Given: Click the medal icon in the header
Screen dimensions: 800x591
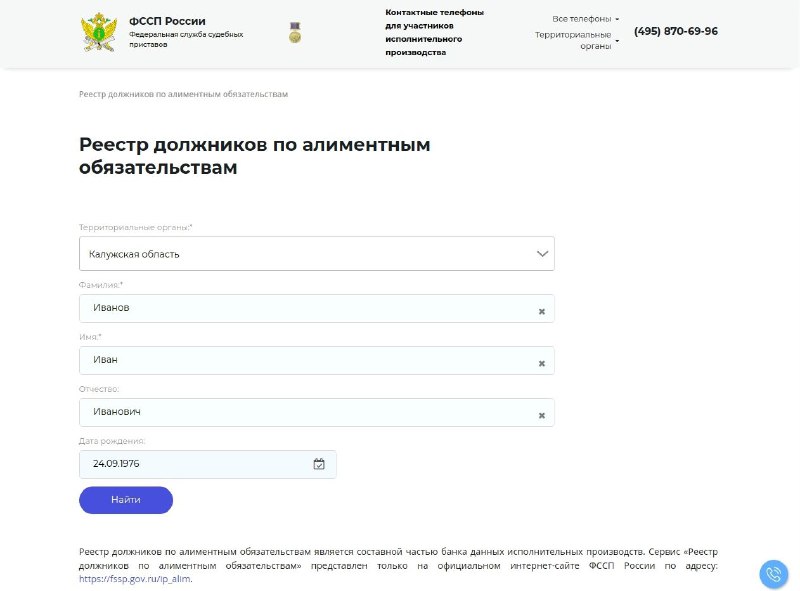Looking at the screenshot, I should point(295,32).
